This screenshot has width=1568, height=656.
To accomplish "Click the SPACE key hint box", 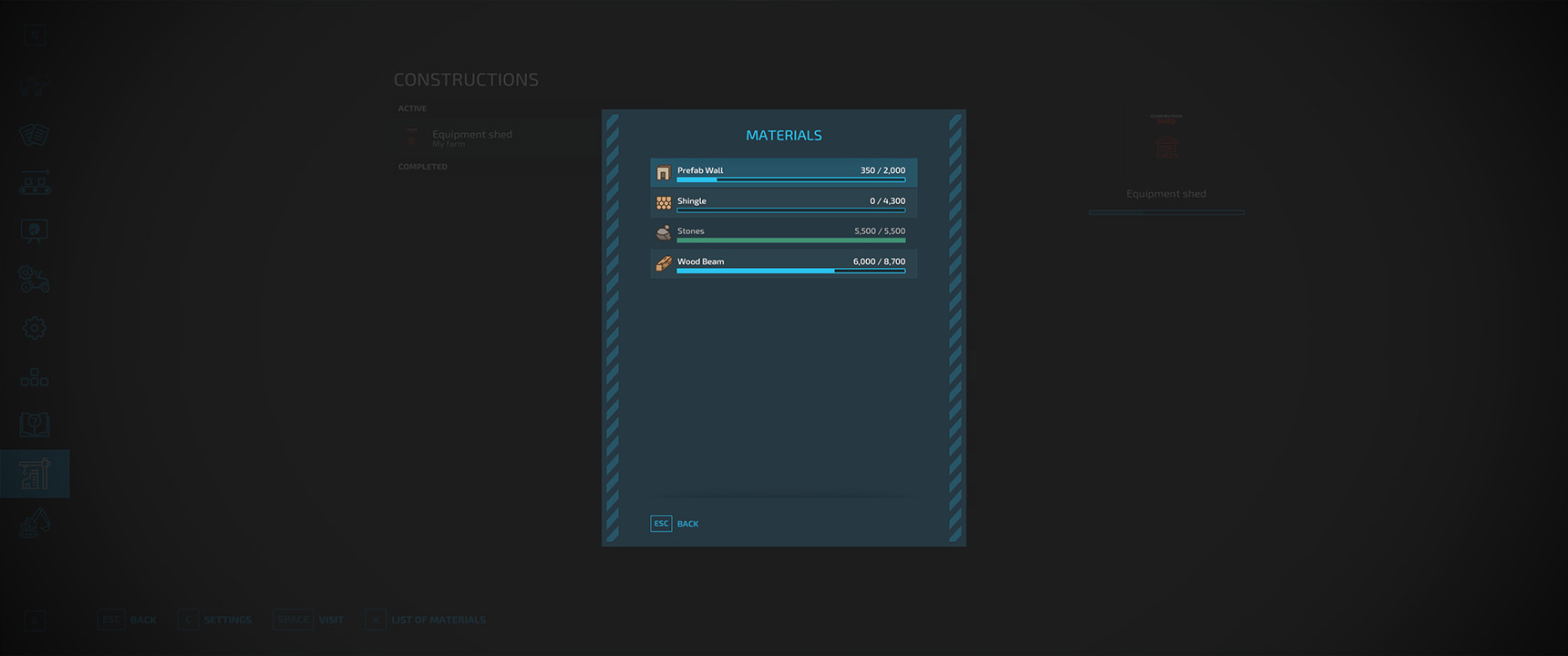I will click(x=294, y=620).
